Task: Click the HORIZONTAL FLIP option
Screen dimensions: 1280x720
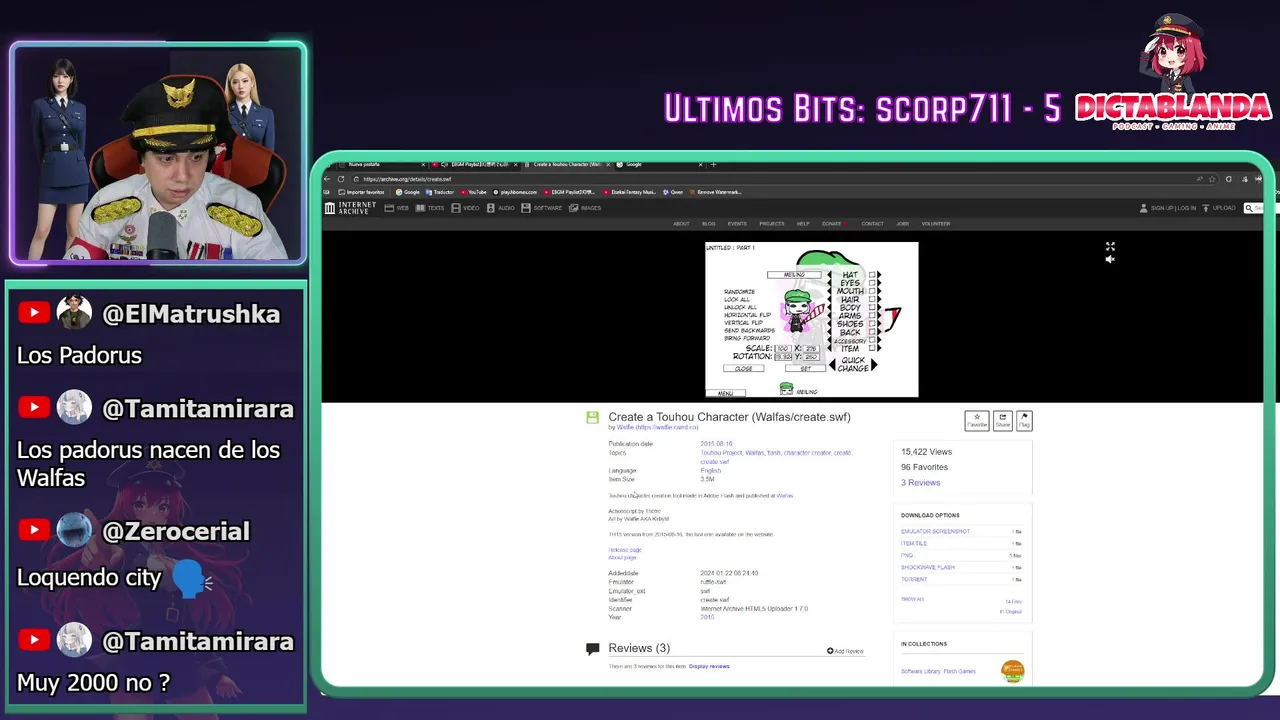Action: (747, 315)
